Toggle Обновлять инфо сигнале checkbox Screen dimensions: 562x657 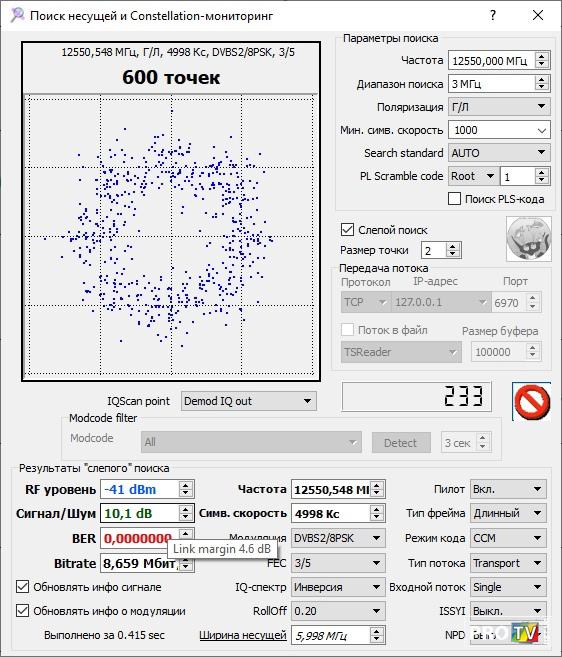[x=23, y=587]
